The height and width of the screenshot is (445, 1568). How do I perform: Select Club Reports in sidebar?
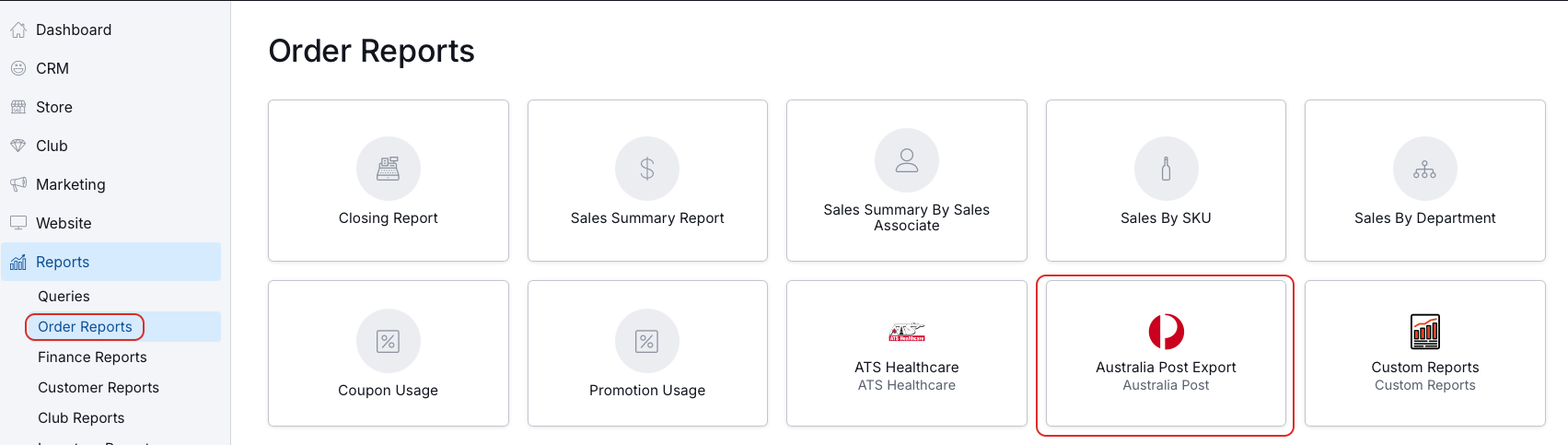(81, 417)
